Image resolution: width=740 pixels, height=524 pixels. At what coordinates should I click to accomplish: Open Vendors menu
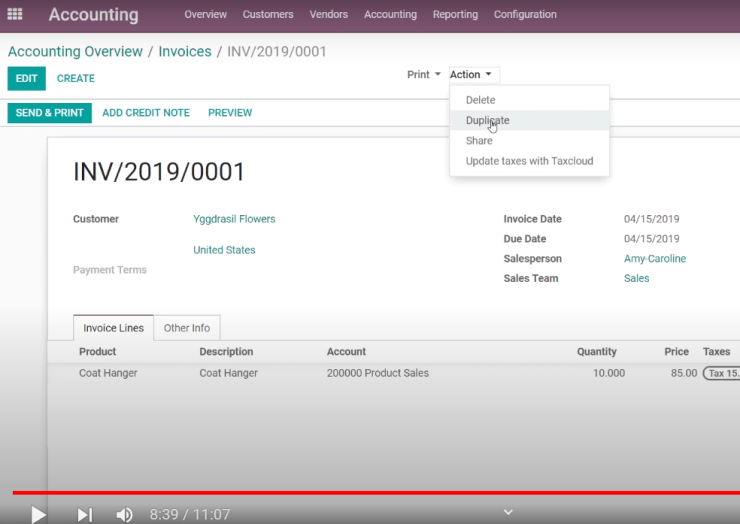328,14
